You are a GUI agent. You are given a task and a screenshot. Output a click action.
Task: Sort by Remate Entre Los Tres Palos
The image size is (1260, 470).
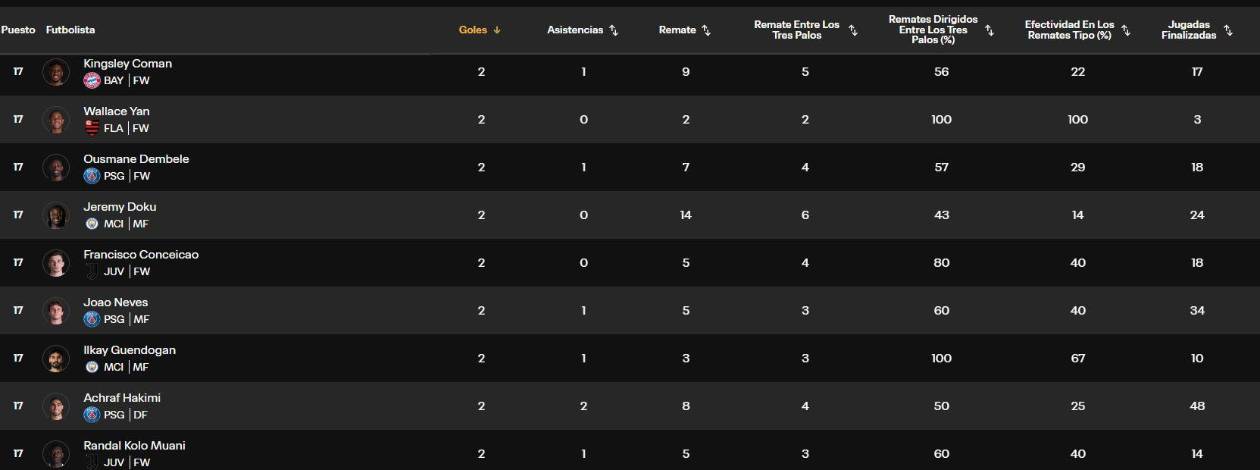[x=796, y=30]
